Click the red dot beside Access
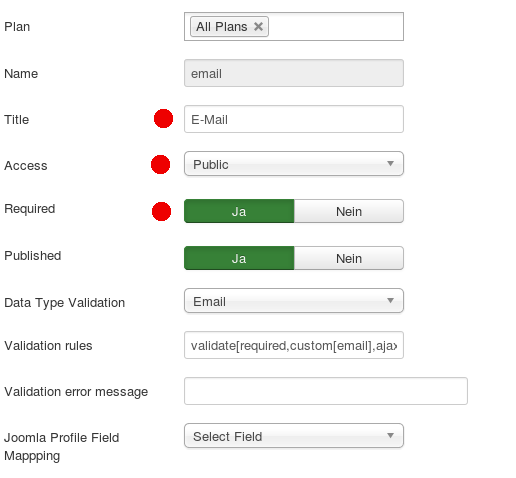Image resolution: width=516 pixels, height=478 pixels. click(160, 164)
